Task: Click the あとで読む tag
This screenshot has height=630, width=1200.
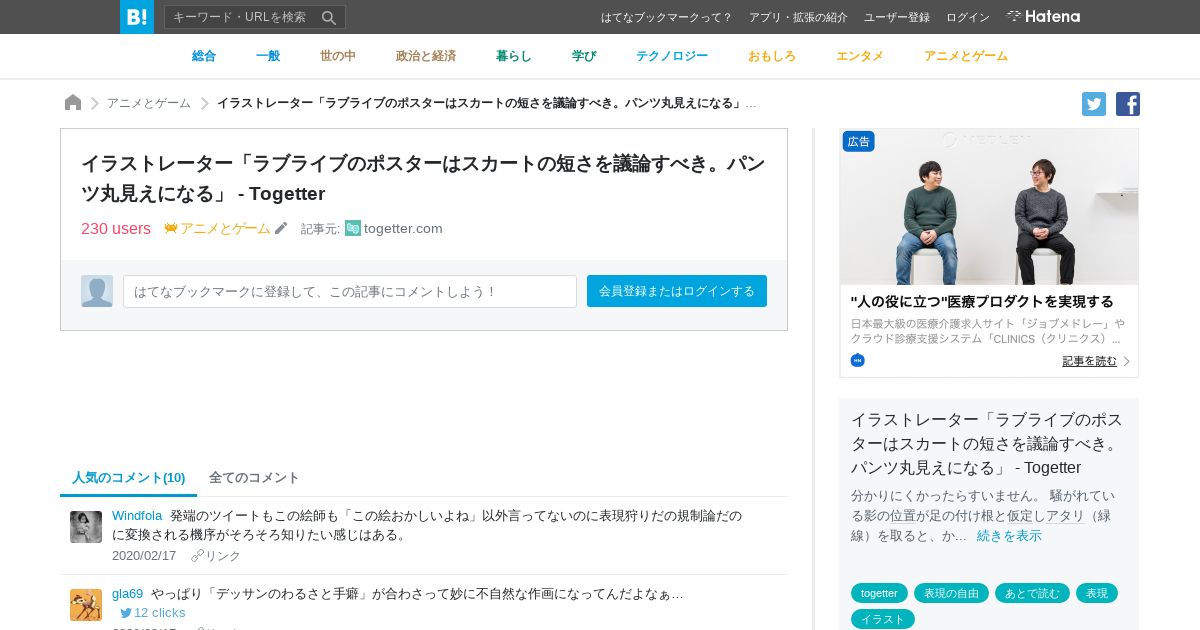Action: [x=1032, y=593]
